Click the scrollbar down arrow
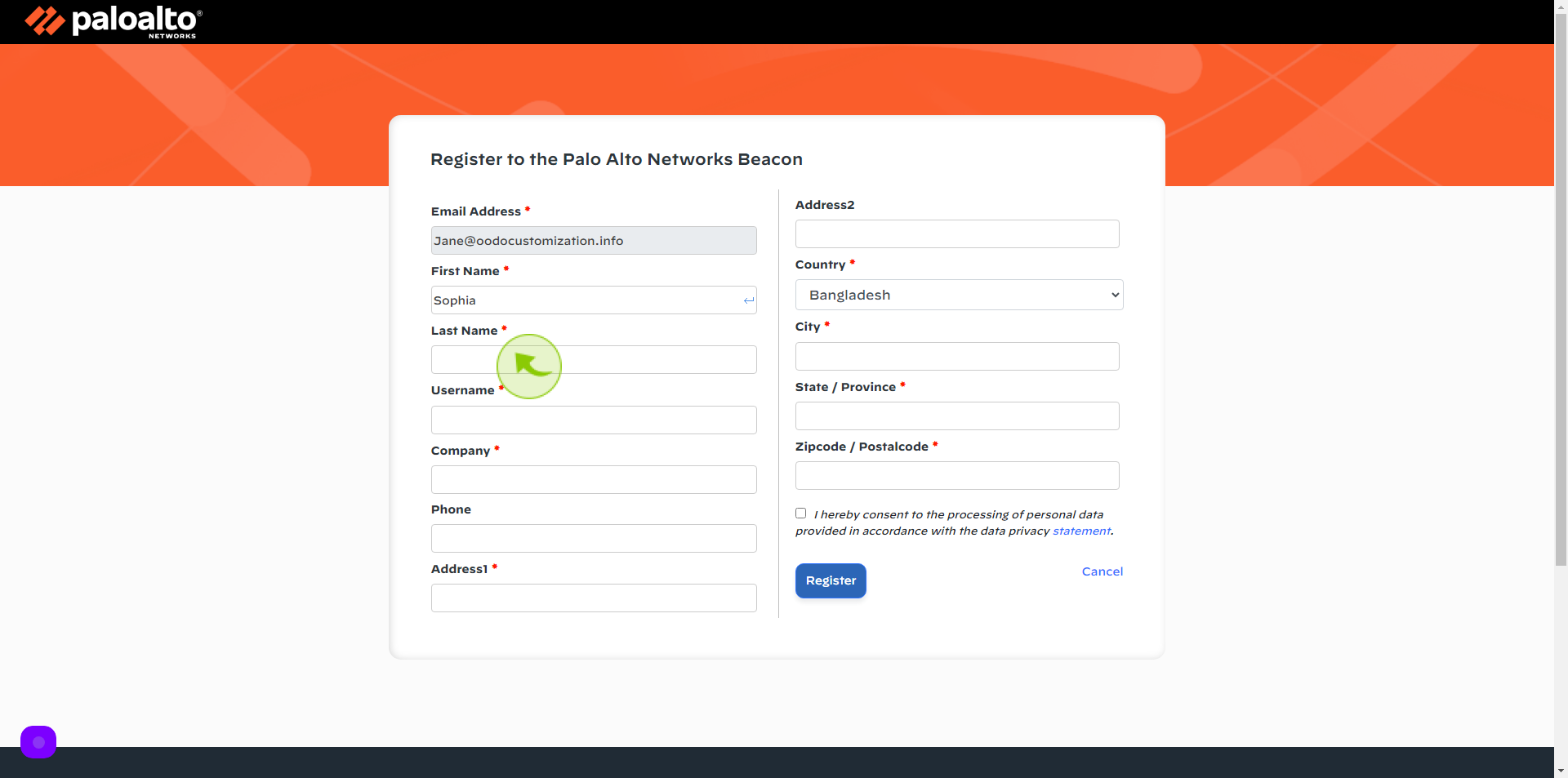Viewport: 1568px width, 778px height. (1561, 771)
